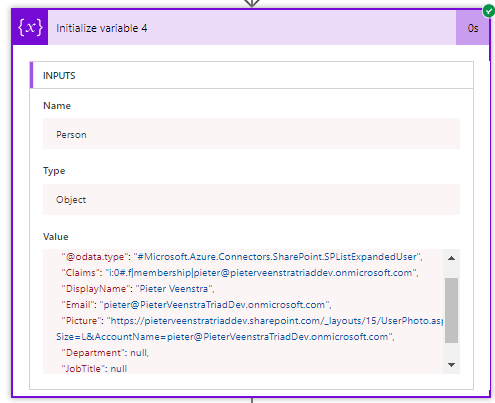Click the INPUTS section header
Screen dimensions: 495x403
tap(252, 75)
